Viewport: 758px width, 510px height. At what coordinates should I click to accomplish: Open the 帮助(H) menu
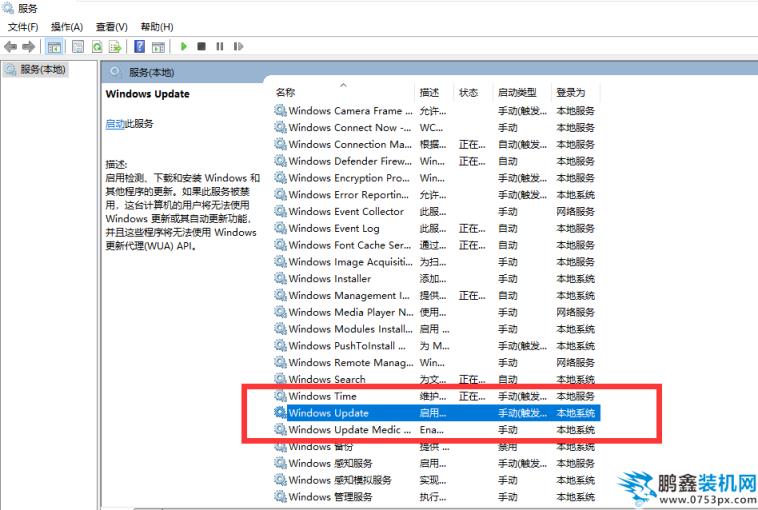coord(157,27)
